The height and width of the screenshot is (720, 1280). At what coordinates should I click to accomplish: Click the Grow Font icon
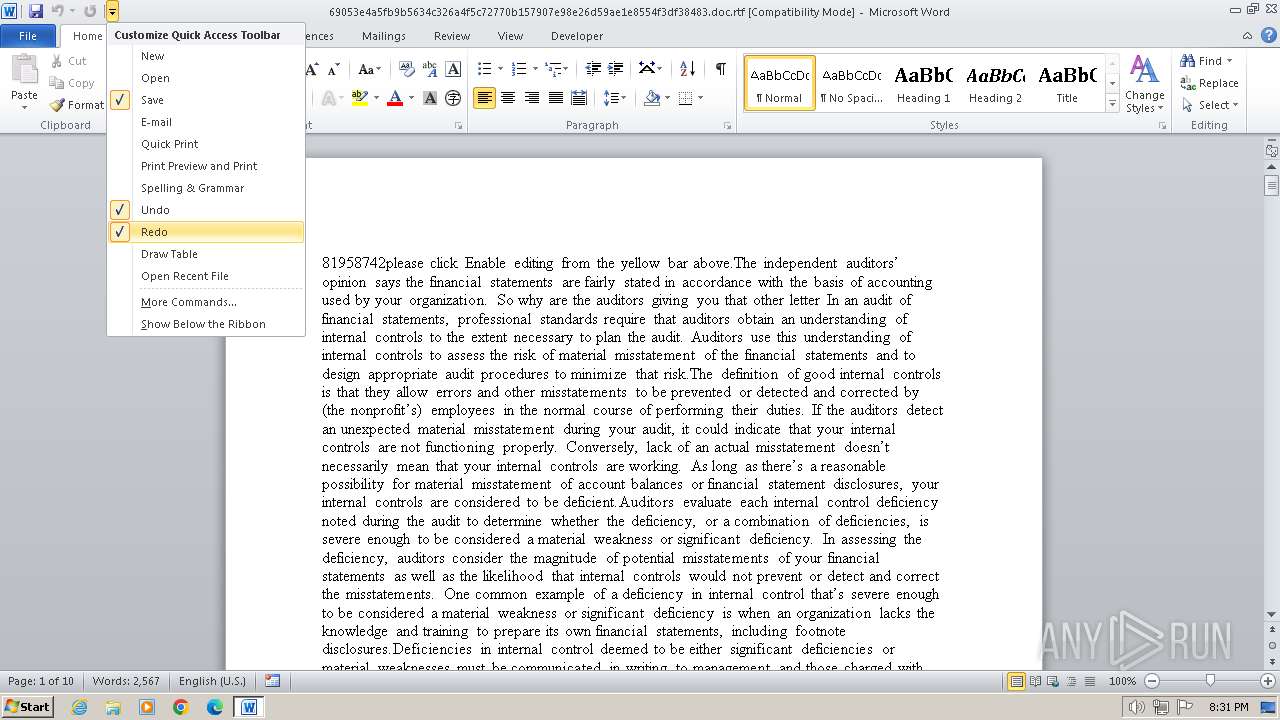pyautogui.click(x=312, y=69)
